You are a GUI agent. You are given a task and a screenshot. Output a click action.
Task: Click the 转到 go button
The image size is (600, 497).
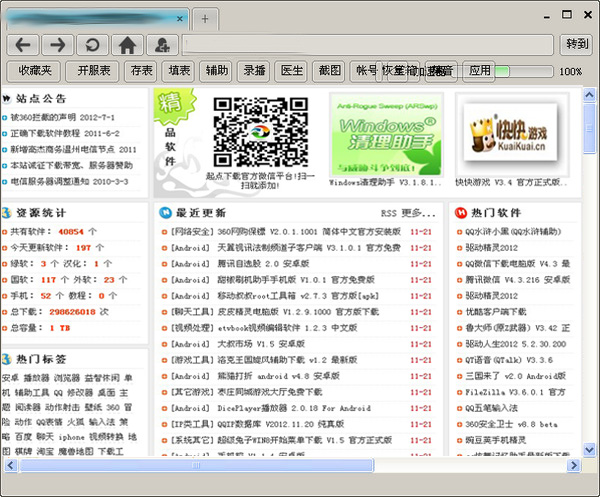[577, 44]
